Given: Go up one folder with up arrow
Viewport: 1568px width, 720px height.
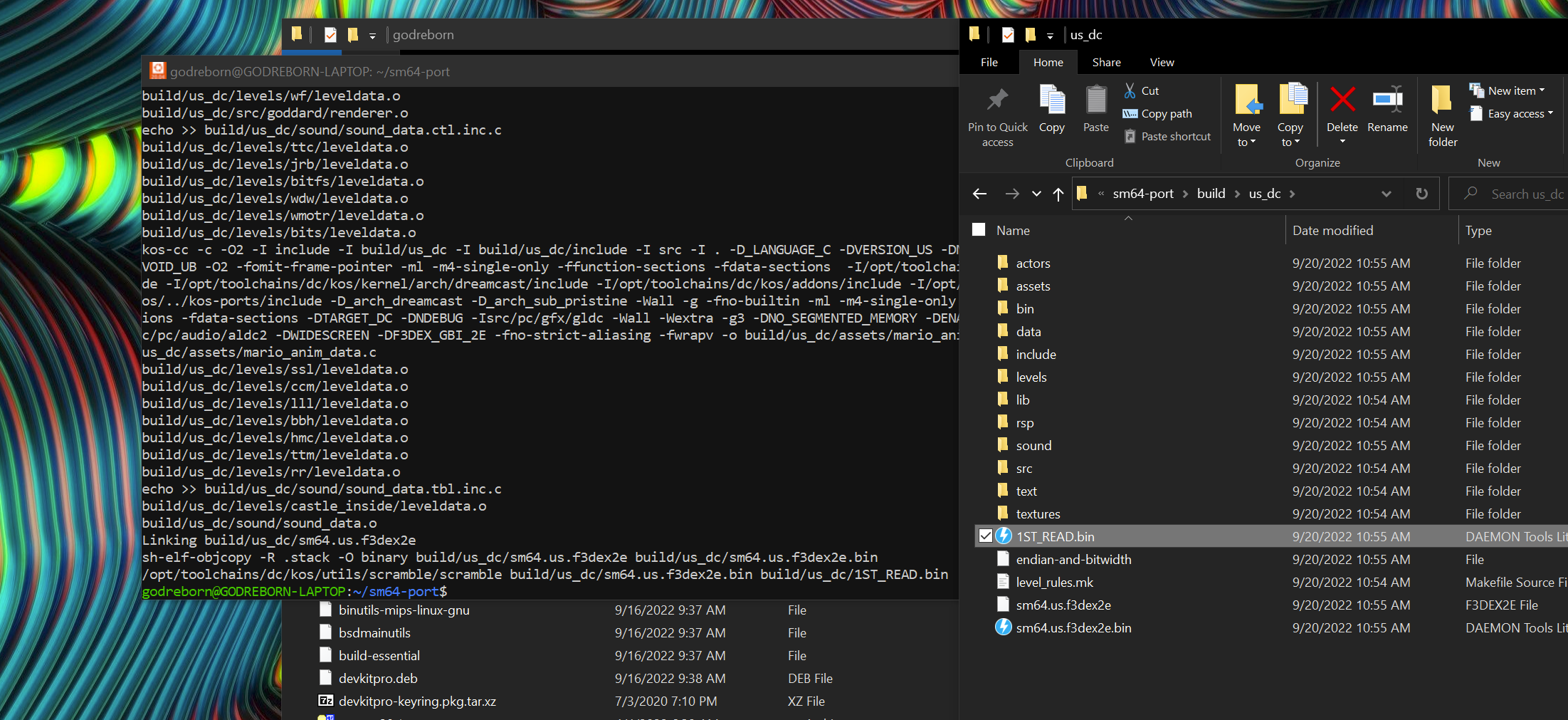Looking at the screenshot, I should (1058, 194).
